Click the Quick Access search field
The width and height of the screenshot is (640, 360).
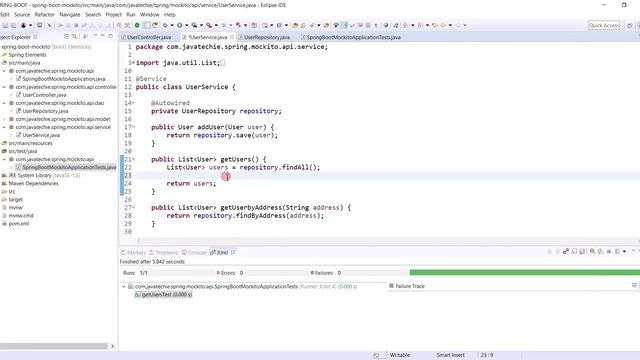tap(604, 25)
